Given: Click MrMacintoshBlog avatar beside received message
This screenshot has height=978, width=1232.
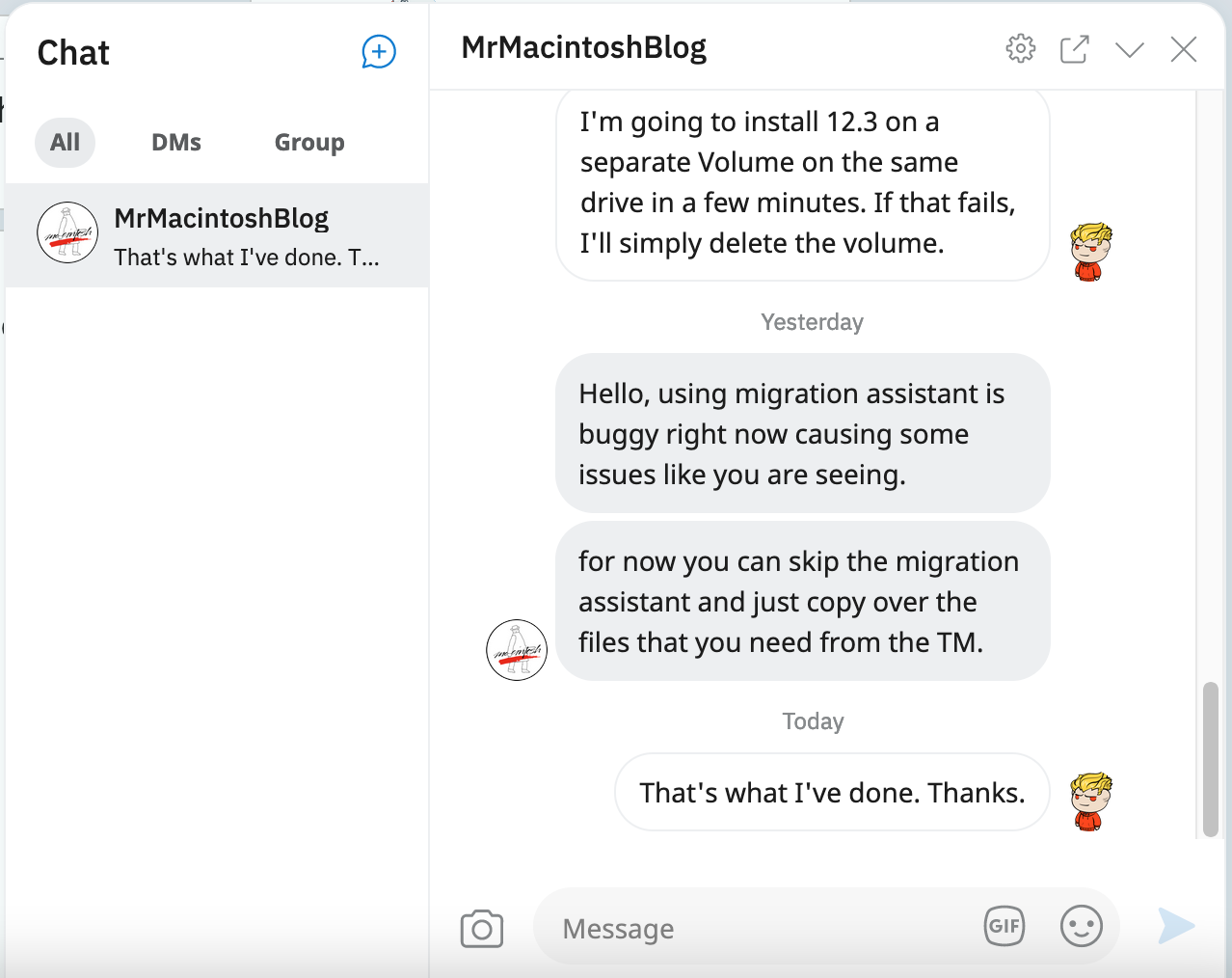Looking at the screenshot, I should point(517,650).
